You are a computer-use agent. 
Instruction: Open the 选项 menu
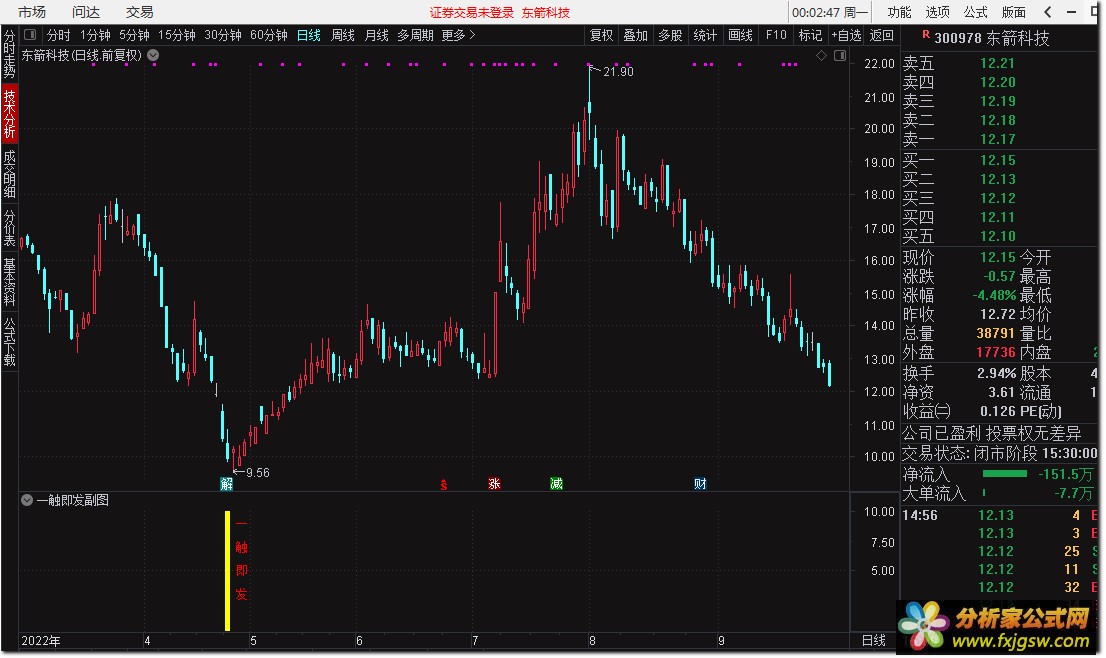(x=937, y=12)
